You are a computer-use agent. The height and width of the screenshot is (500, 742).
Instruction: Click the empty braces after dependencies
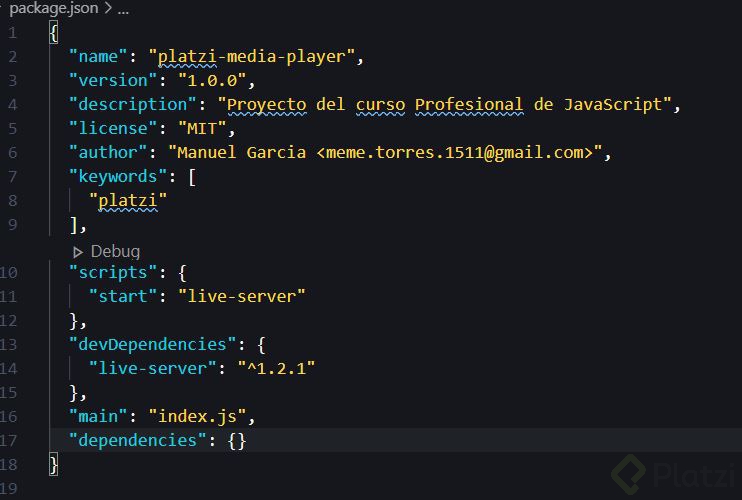click(x=237, y=441)
